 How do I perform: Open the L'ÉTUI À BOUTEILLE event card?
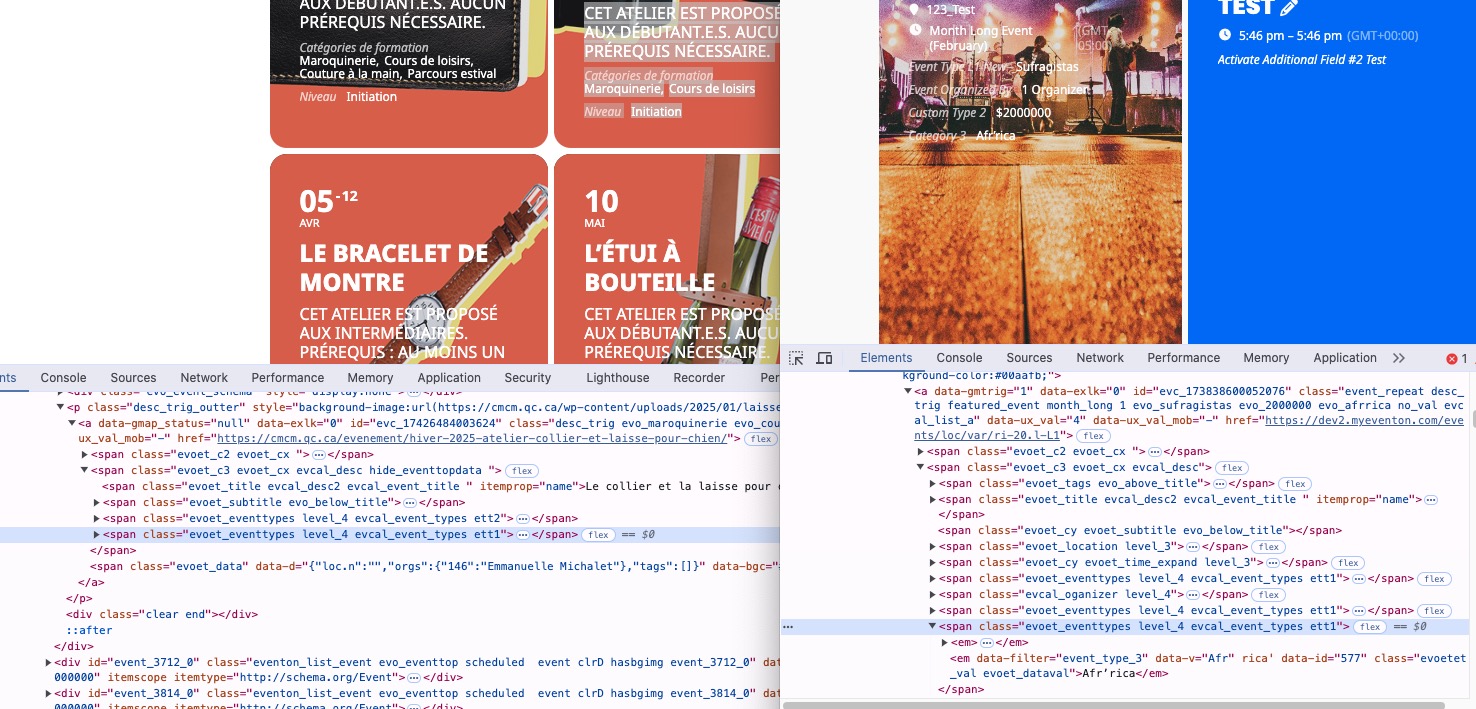pos(667,258)
